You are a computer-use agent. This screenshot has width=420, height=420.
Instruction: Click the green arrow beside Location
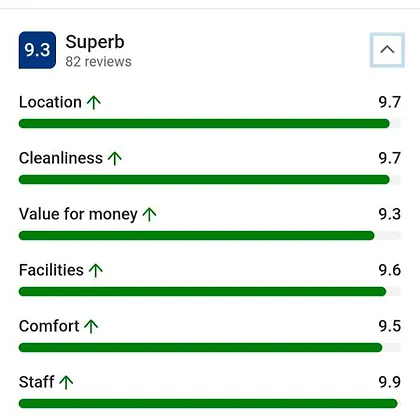94,102
